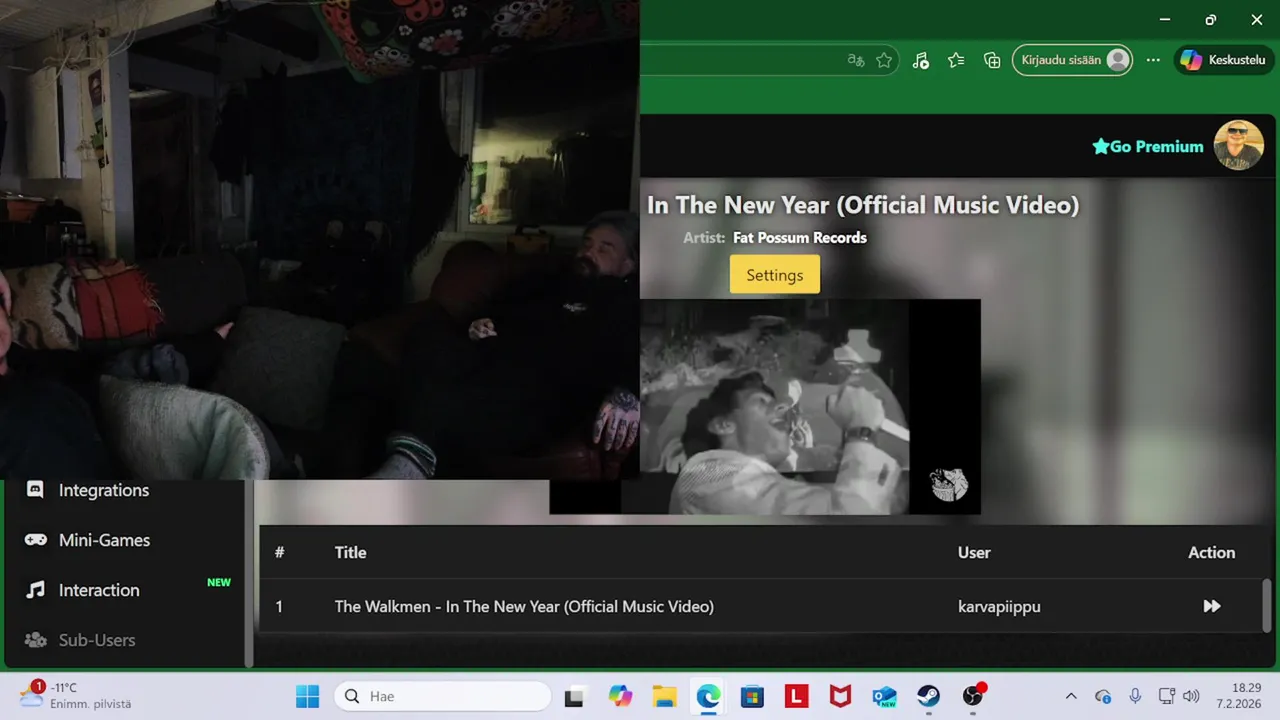Screen dimensions: 1280x720
Task: Click the Interaction music note icon
Action: [x=35, y=590]
